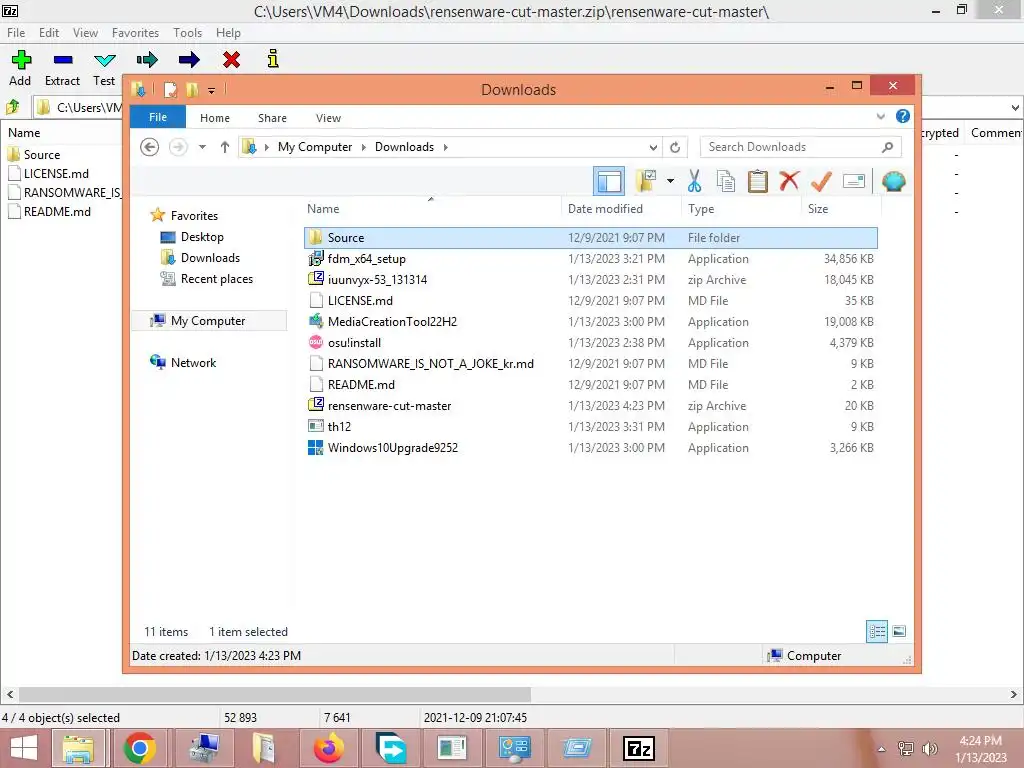Open the File tab in Downloads window
This screenshot has height=768, width=1024.
pyautogui.click(x=158, y=118)
